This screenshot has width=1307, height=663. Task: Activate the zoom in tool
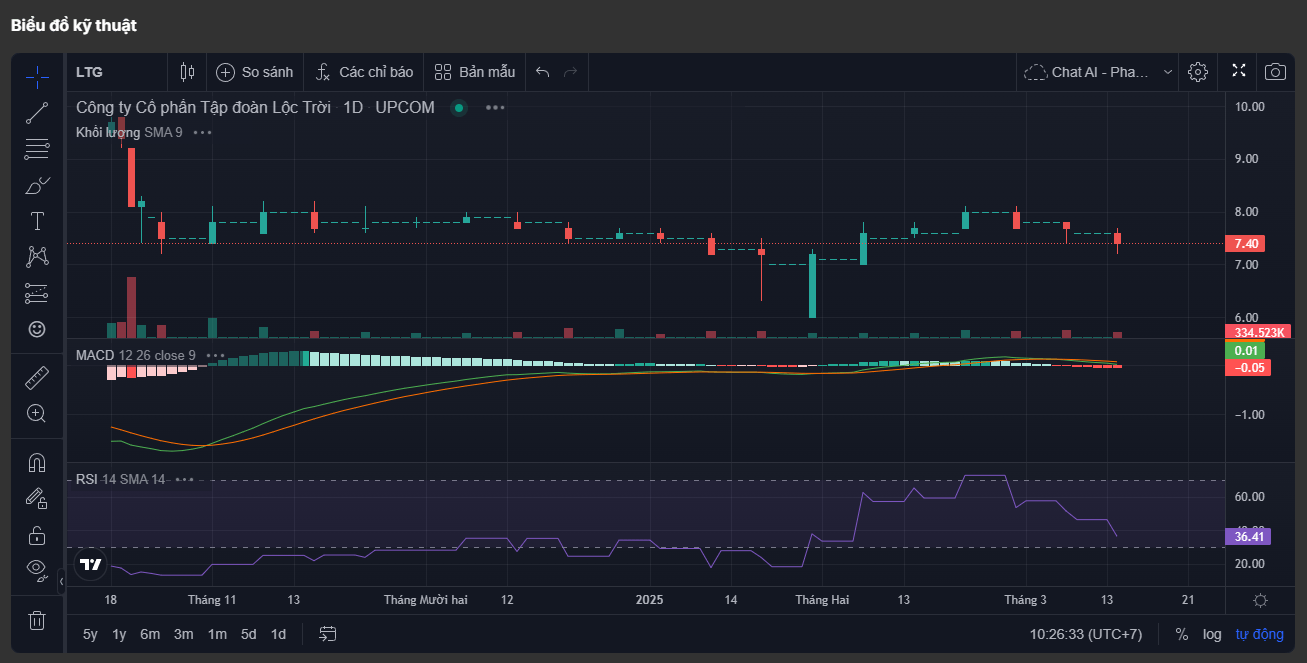coord(37,413)
